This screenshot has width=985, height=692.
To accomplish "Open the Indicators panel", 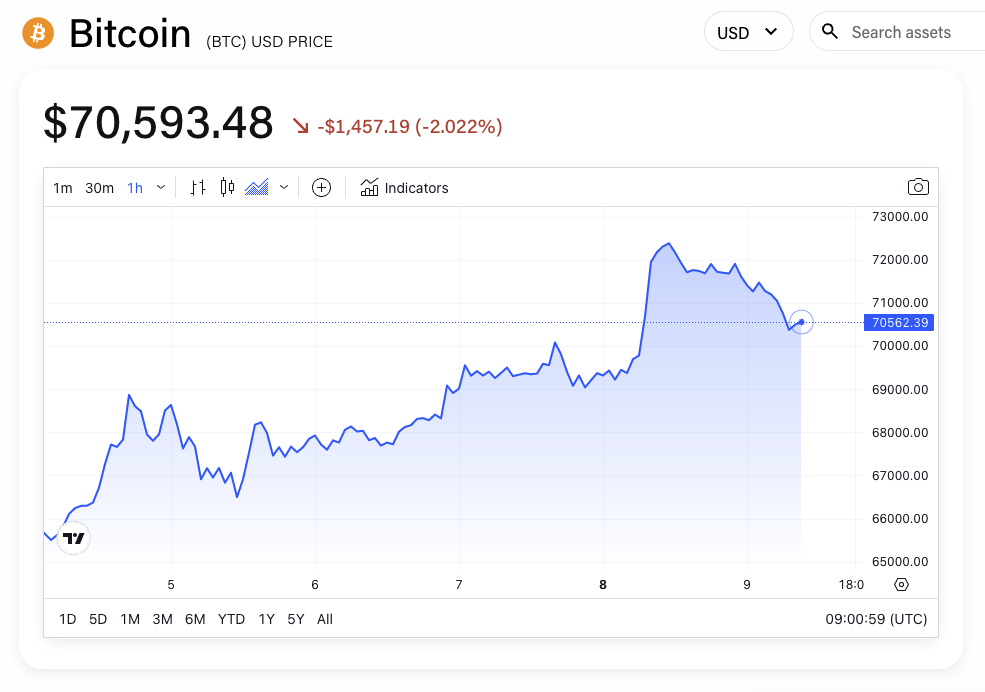I will click(404, 187).
